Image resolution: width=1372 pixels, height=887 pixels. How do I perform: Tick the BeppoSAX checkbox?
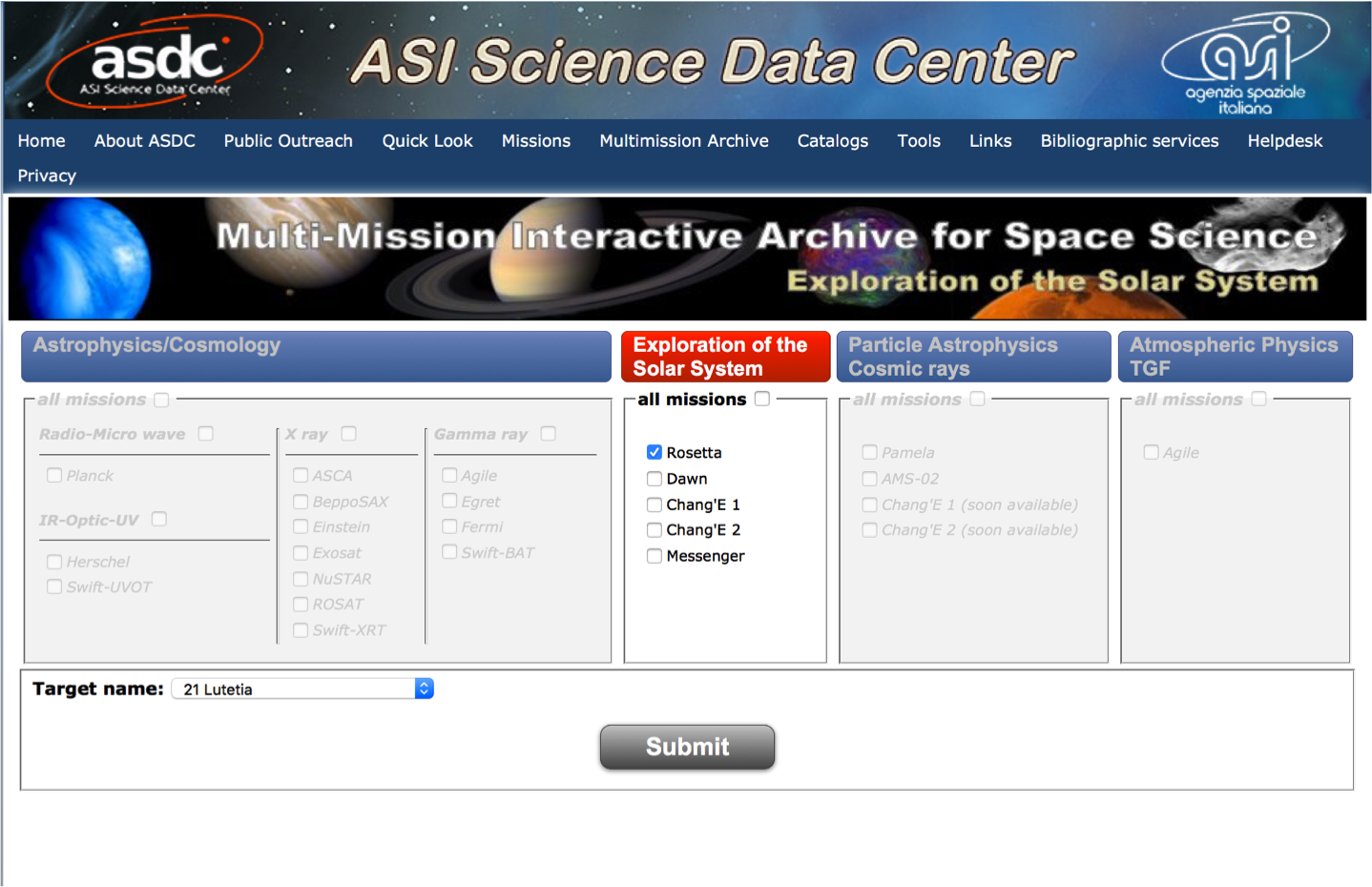click(301, 501)
